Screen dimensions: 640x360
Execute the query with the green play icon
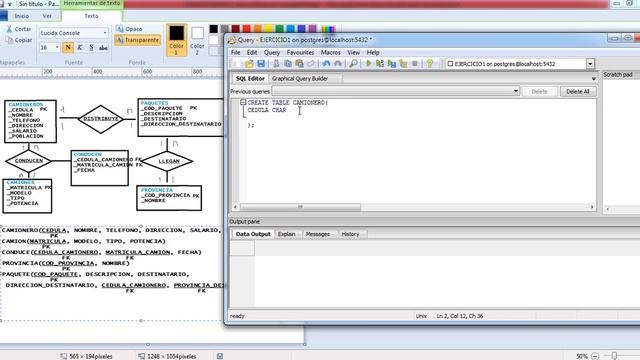click(x=369, y=64)
